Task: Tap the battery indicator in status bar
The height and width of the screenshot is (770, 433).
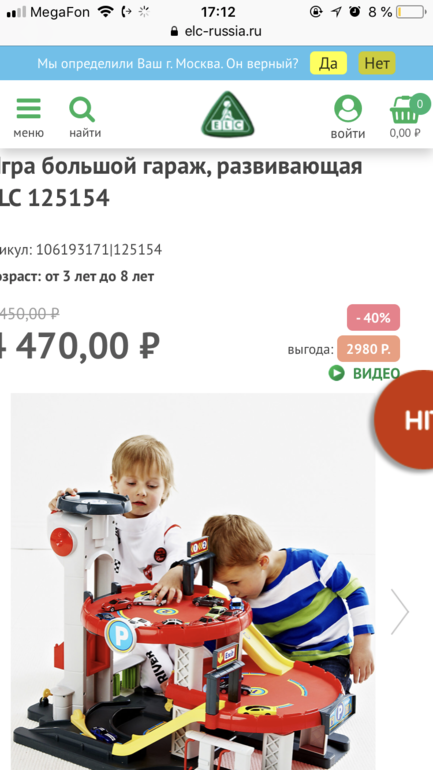Action: point(411,12)
